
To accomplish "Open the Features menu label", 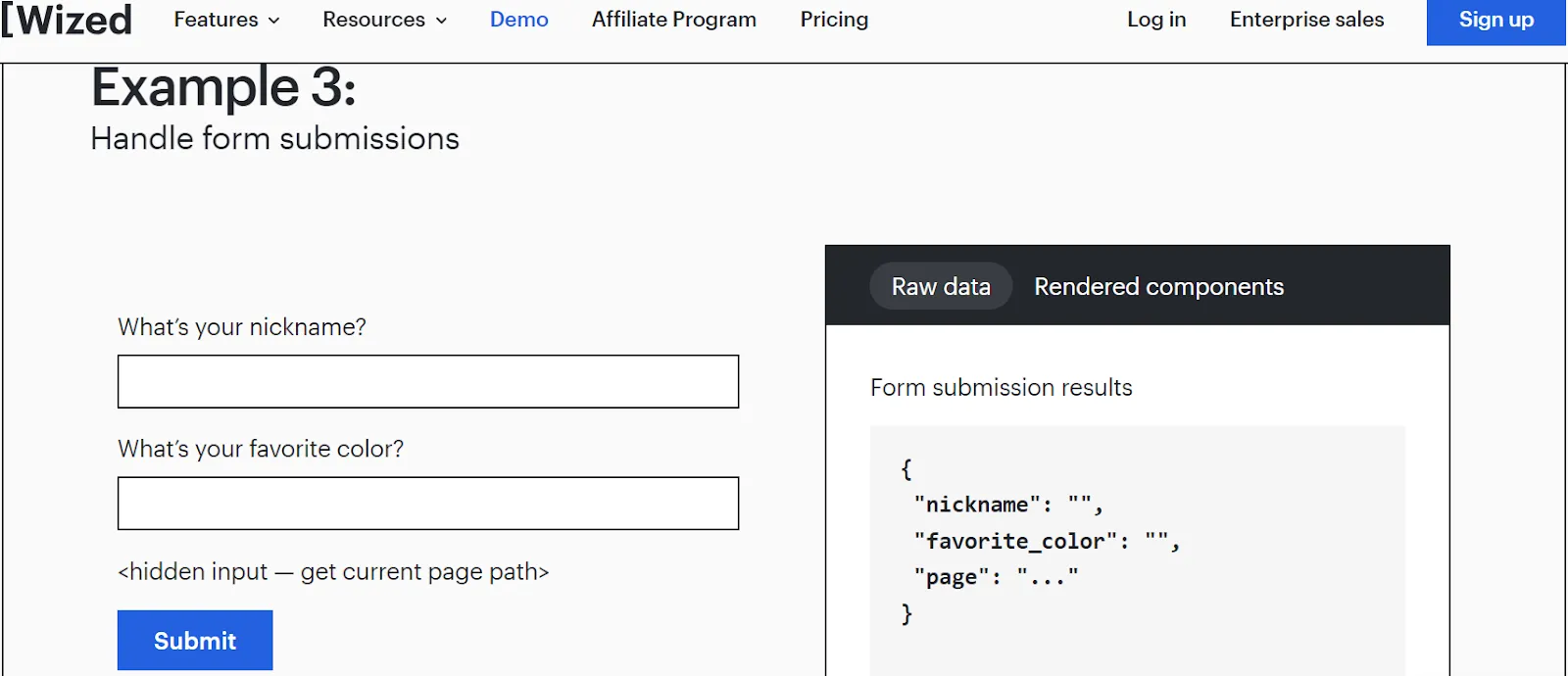I will [x=216, y=20].
